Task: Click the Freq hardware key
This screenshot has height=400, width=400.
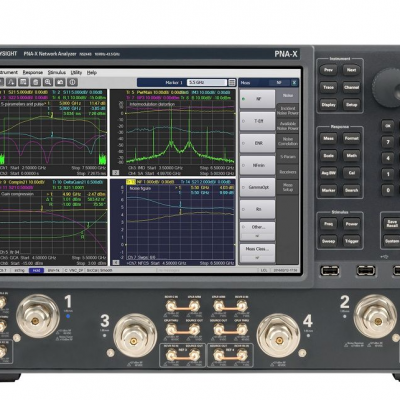Action: point(328,224)
